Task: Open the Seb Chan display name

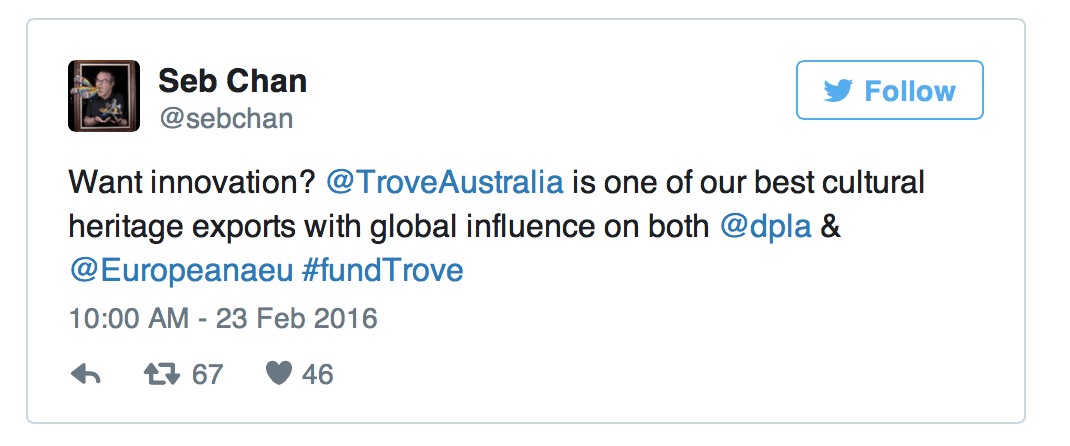Action: [233, 81]
